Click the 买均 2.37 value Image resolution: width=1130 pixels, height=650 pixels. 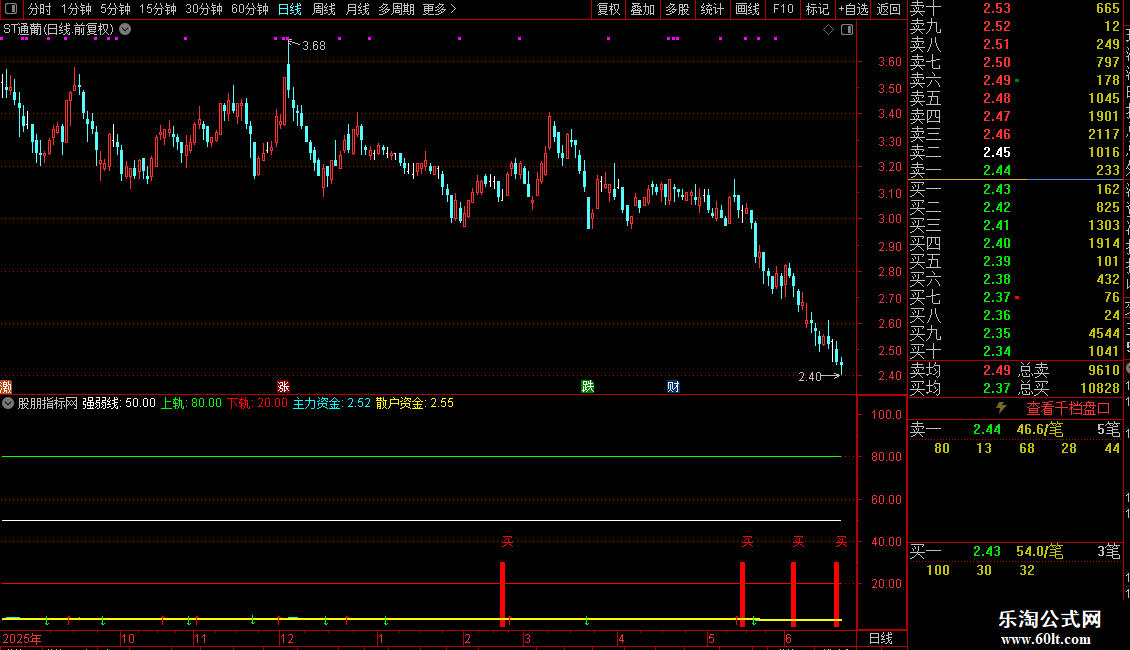coord(997,388)
